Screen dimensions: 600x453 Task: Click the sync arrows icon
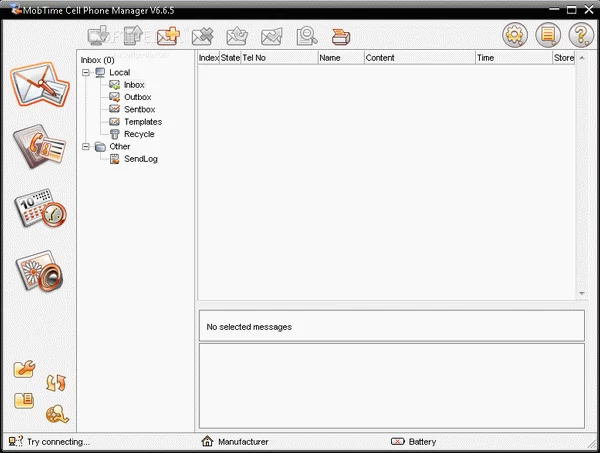coord(56,383)
